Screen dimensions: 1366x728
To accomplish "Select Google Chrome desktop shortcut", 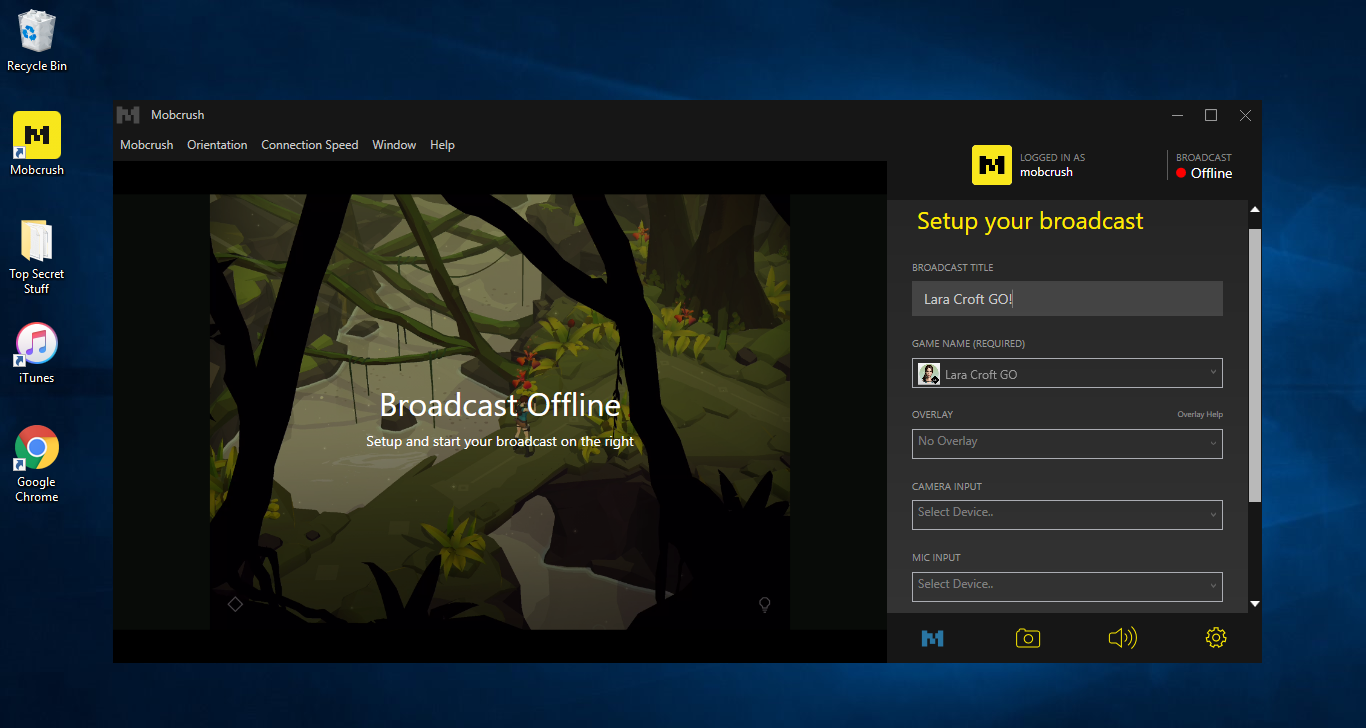I will pos(37,464).
